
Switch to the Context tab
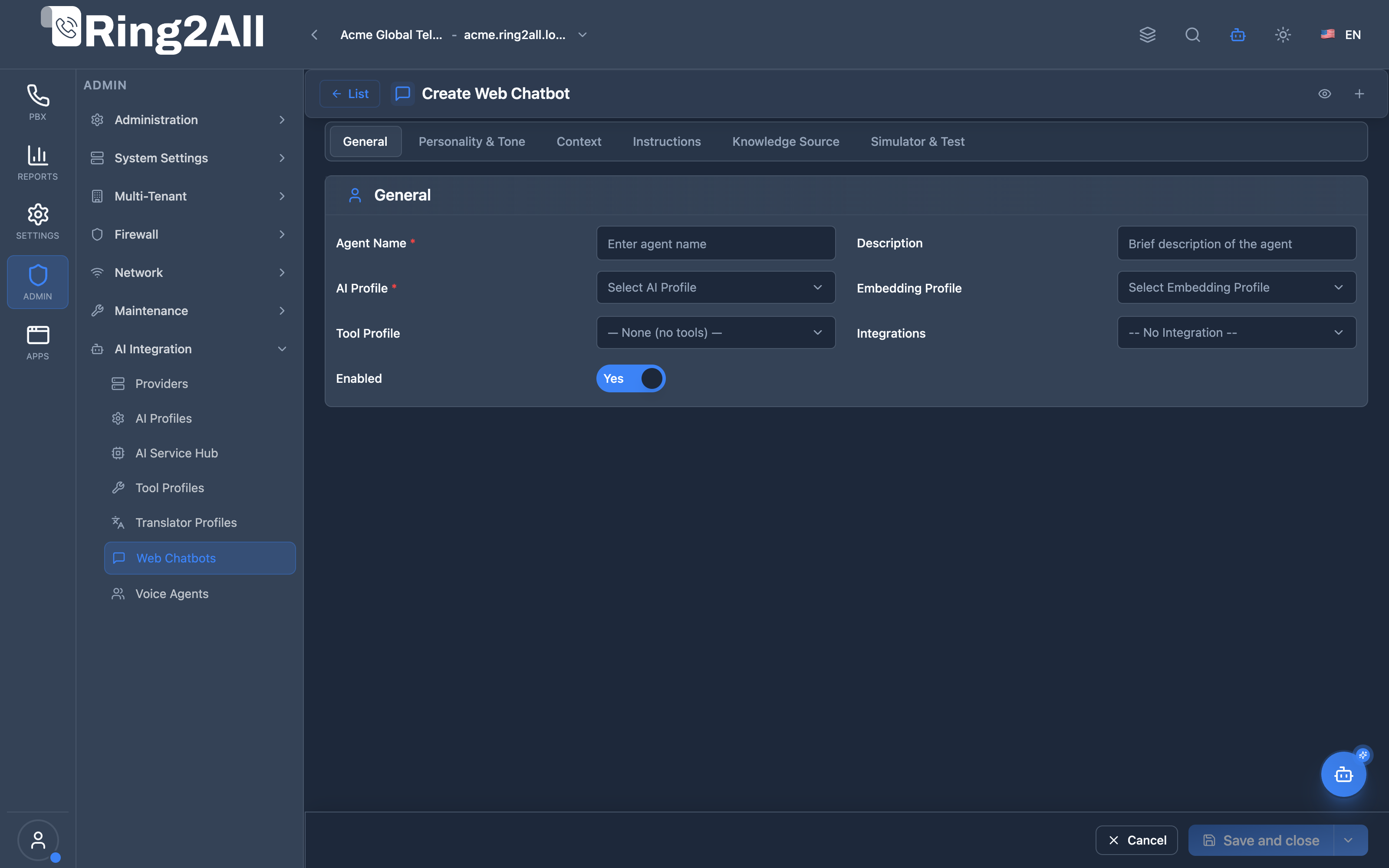(579, 141)
